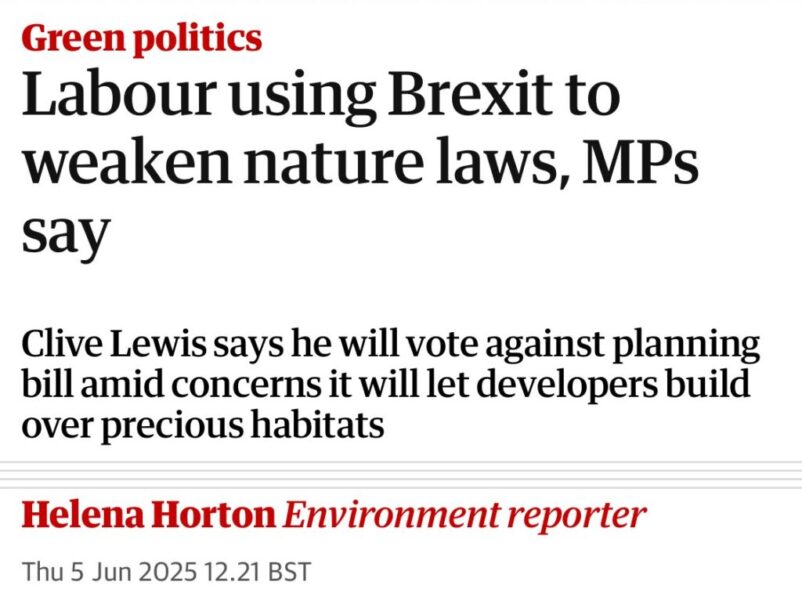802x600 pixels.
Task: Click the Environment reporter byline label
Action: pyautogui.click(x=465, y=515)
